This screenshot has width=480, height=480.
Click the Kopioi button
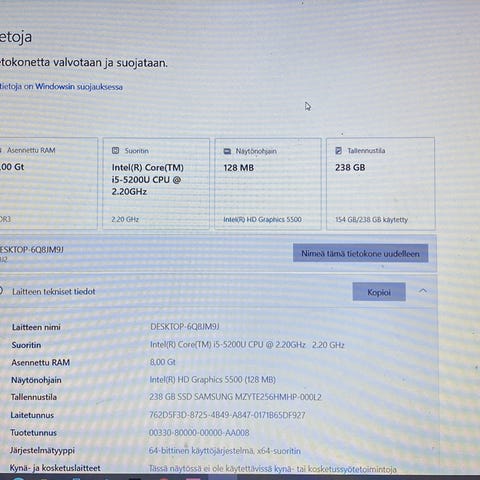379,292
